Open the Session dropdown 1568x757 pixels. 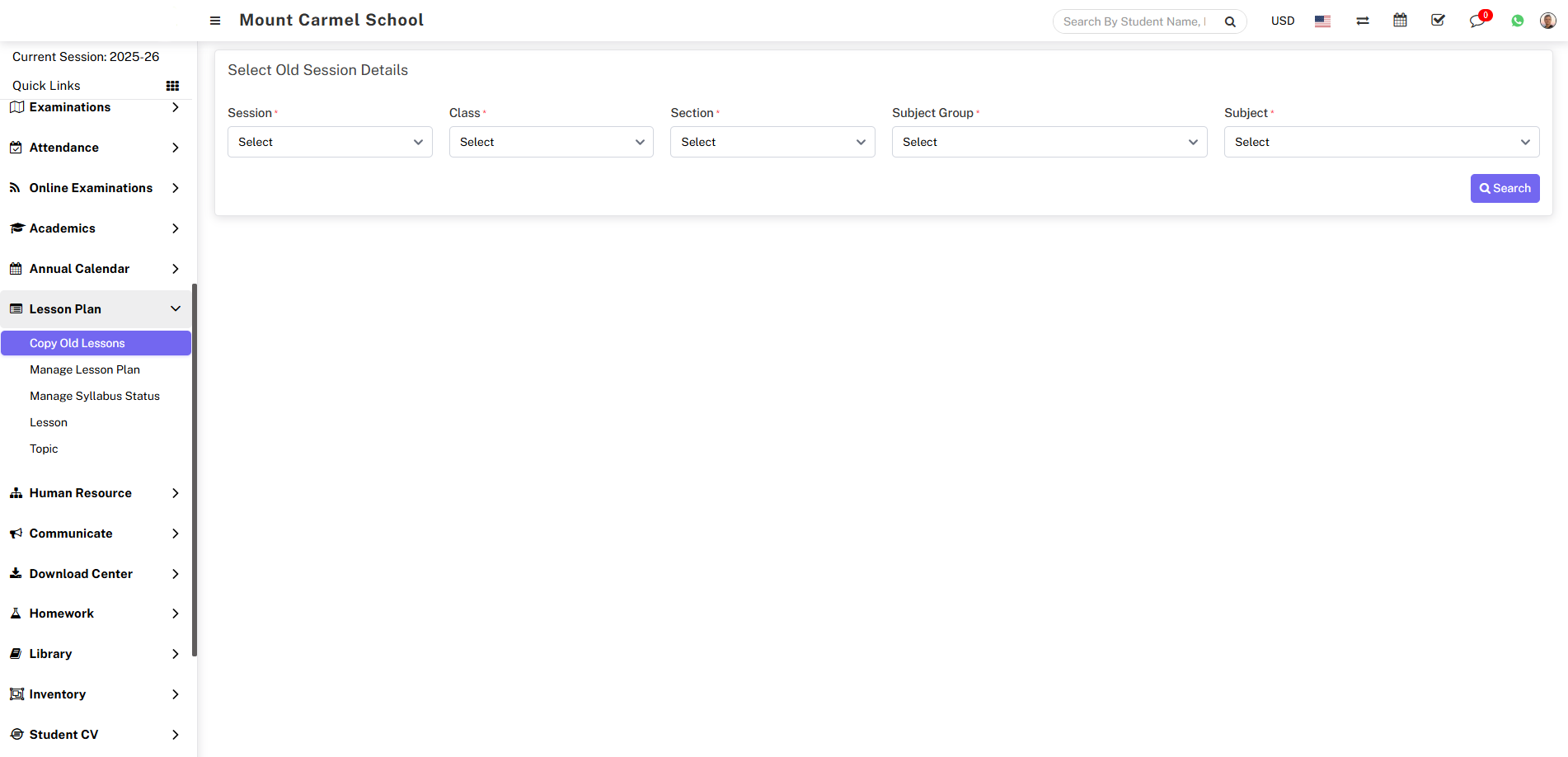tap(330, 142)
